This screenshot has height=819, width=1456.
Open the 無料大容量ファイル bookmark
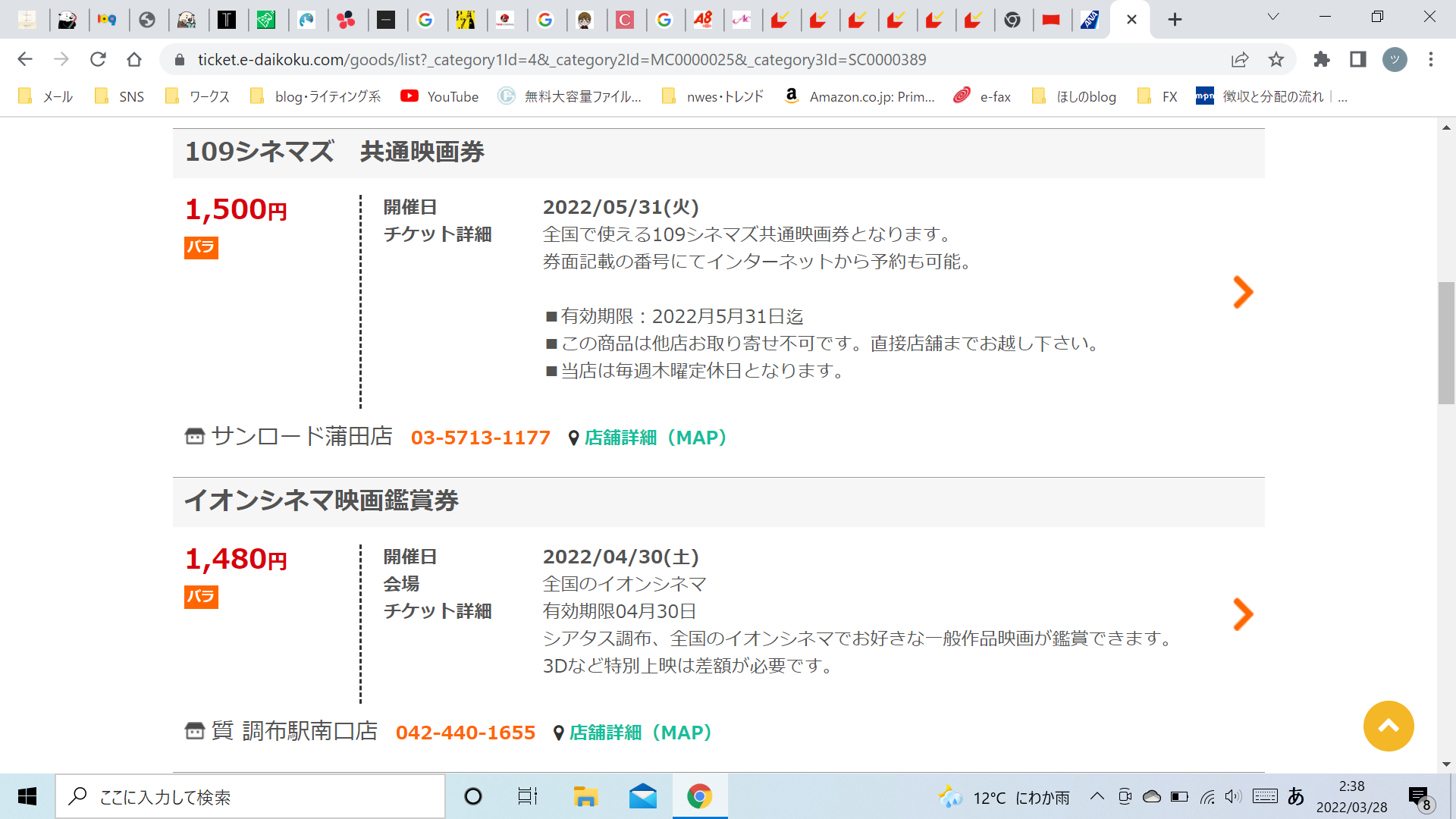[570, 96]
